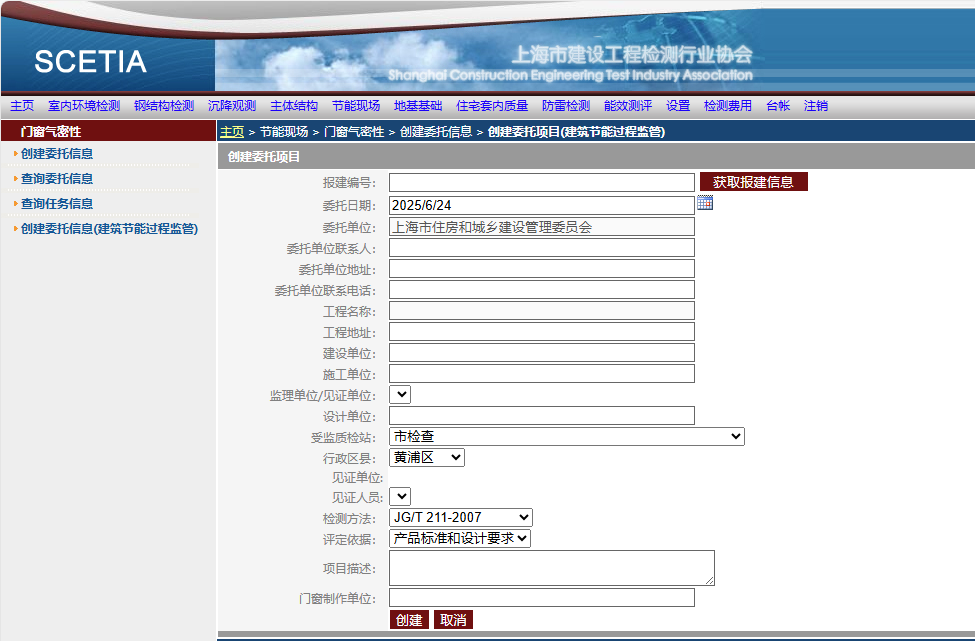This screenshot has height=641, width=975.
Task: Click the 工程名称 input field
Action: pos(541,311)
